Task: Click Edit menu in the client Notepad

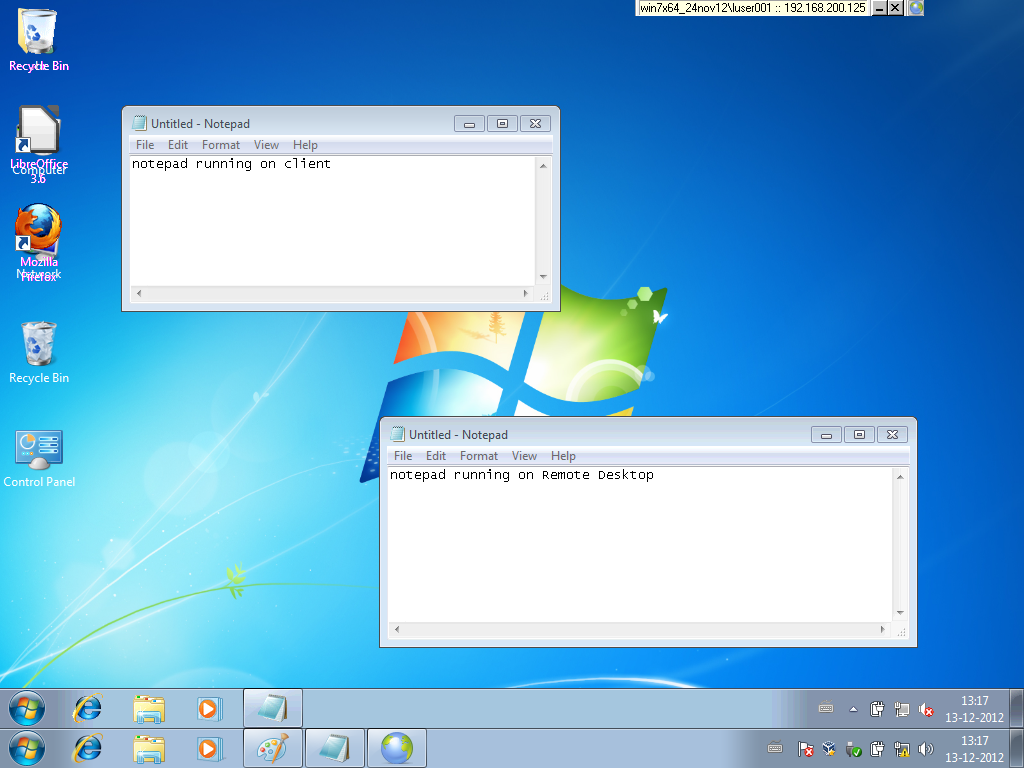Action: (x=178, y=145)
